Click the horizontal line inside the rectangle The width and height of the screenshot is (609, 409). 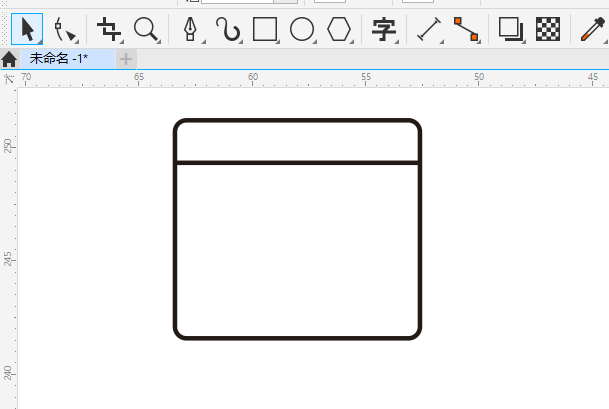point(297,163)
